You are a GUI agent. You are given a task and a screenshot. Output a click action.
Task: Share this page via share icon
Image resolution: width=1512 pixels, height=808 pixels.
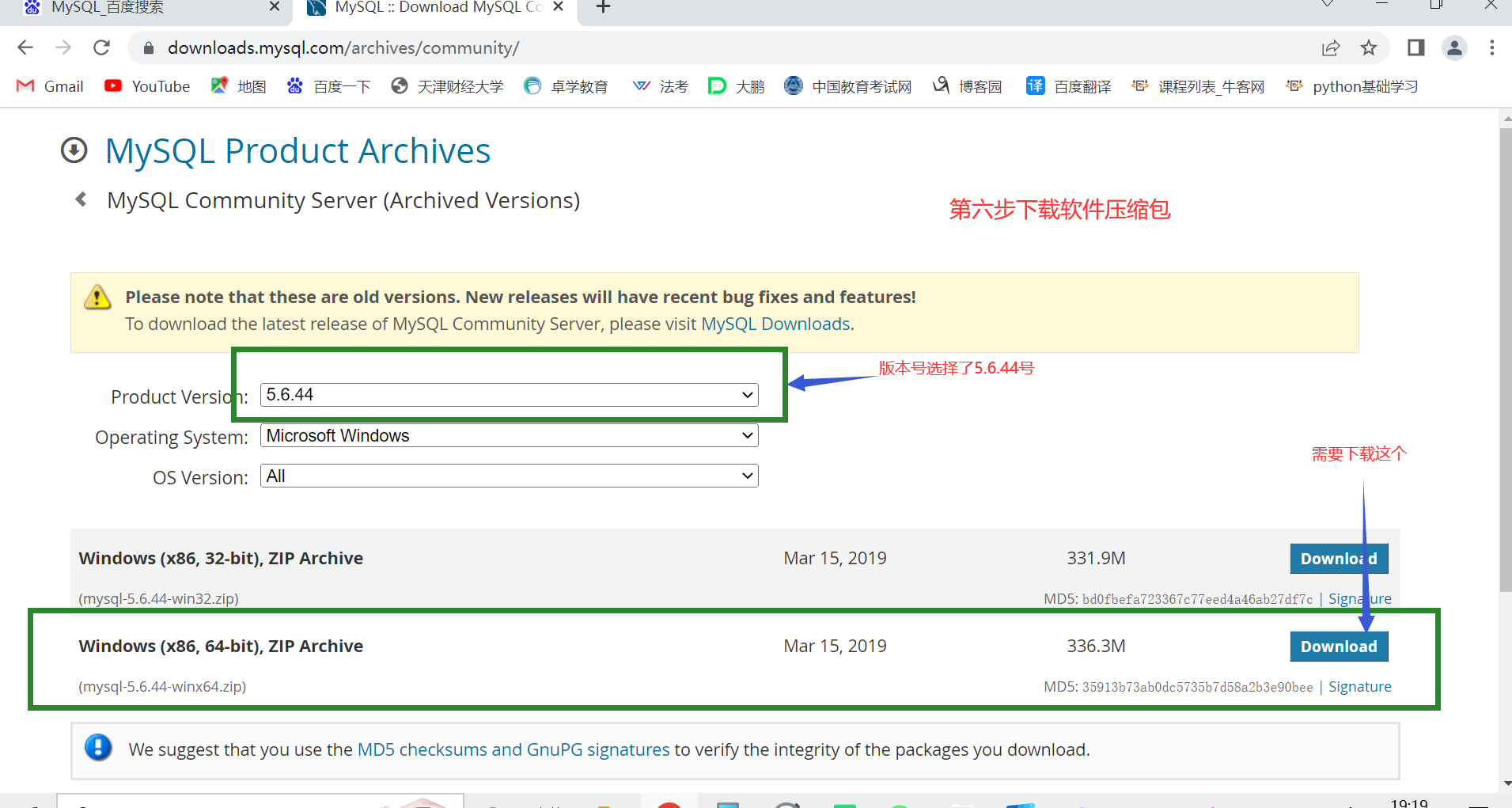pyautogui.click(x=1331, y=47)
